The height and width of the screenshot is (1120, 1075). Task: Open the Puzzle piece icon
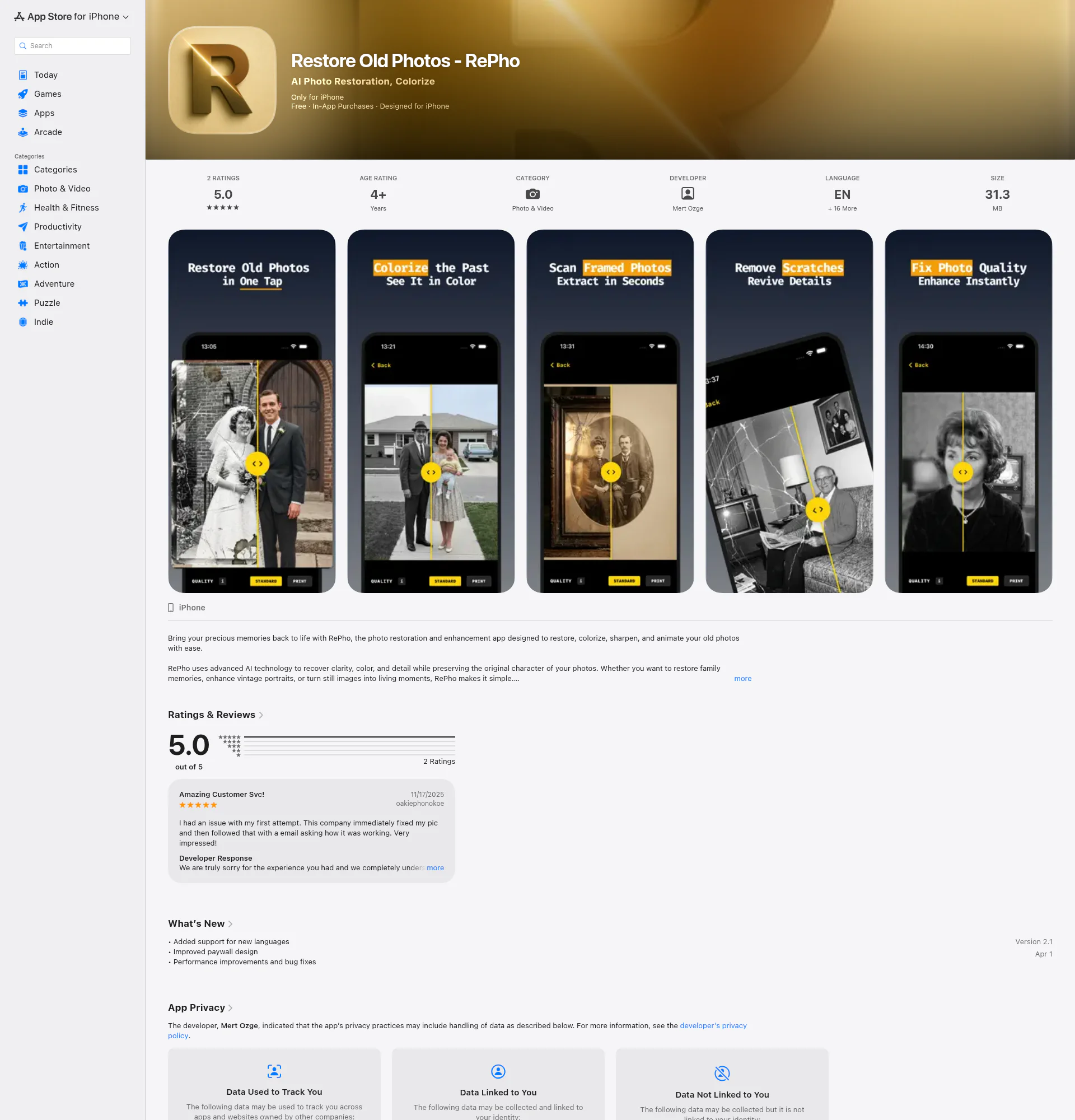coord(23,303)
